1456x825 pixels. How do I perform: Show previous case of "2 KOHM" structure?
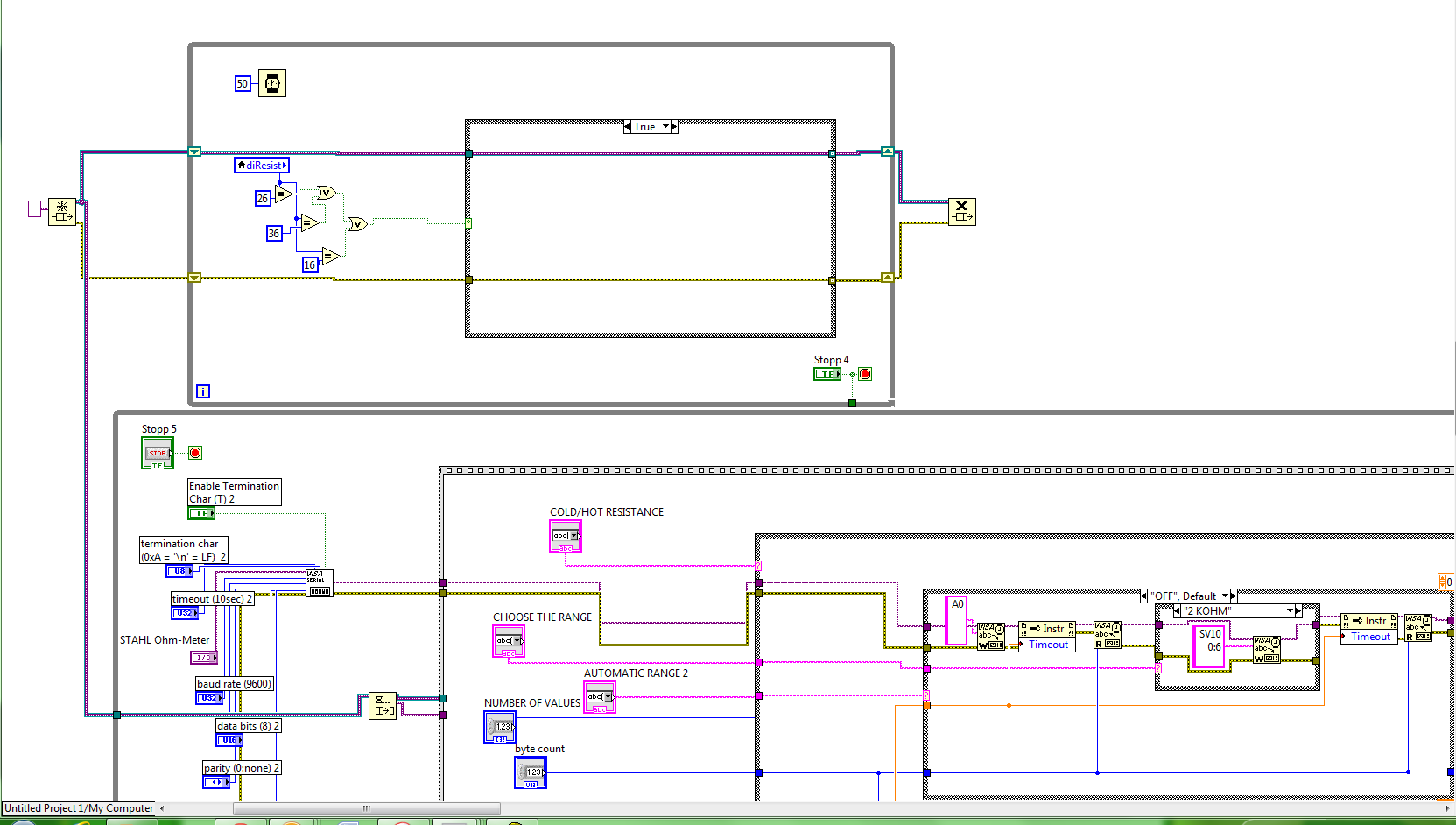[1178, 610]
